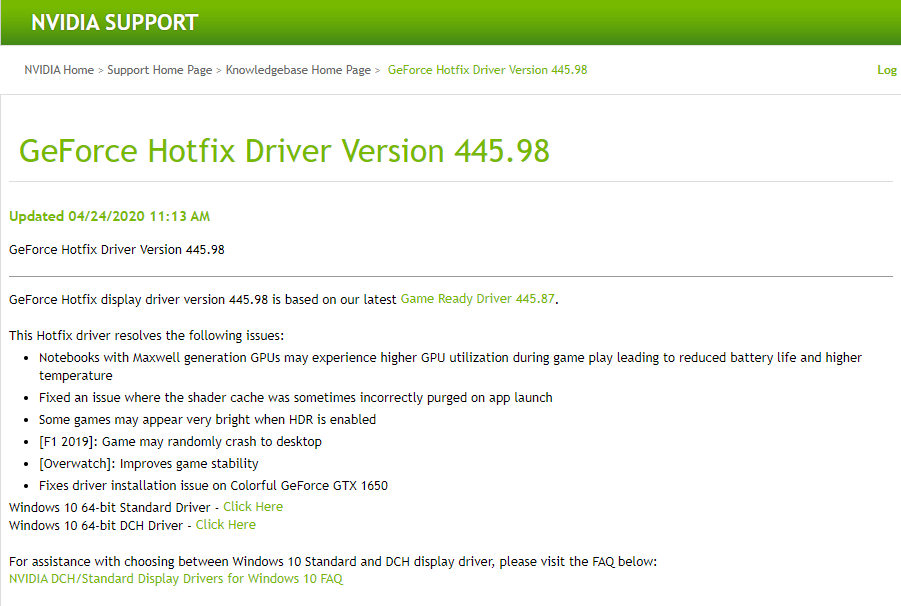Viewport: 901px width, 606px height.
Task: Click the 'Windows 10 64-bit DCH Driver' label
Action: pyautogui.click(x=96, y=526)
